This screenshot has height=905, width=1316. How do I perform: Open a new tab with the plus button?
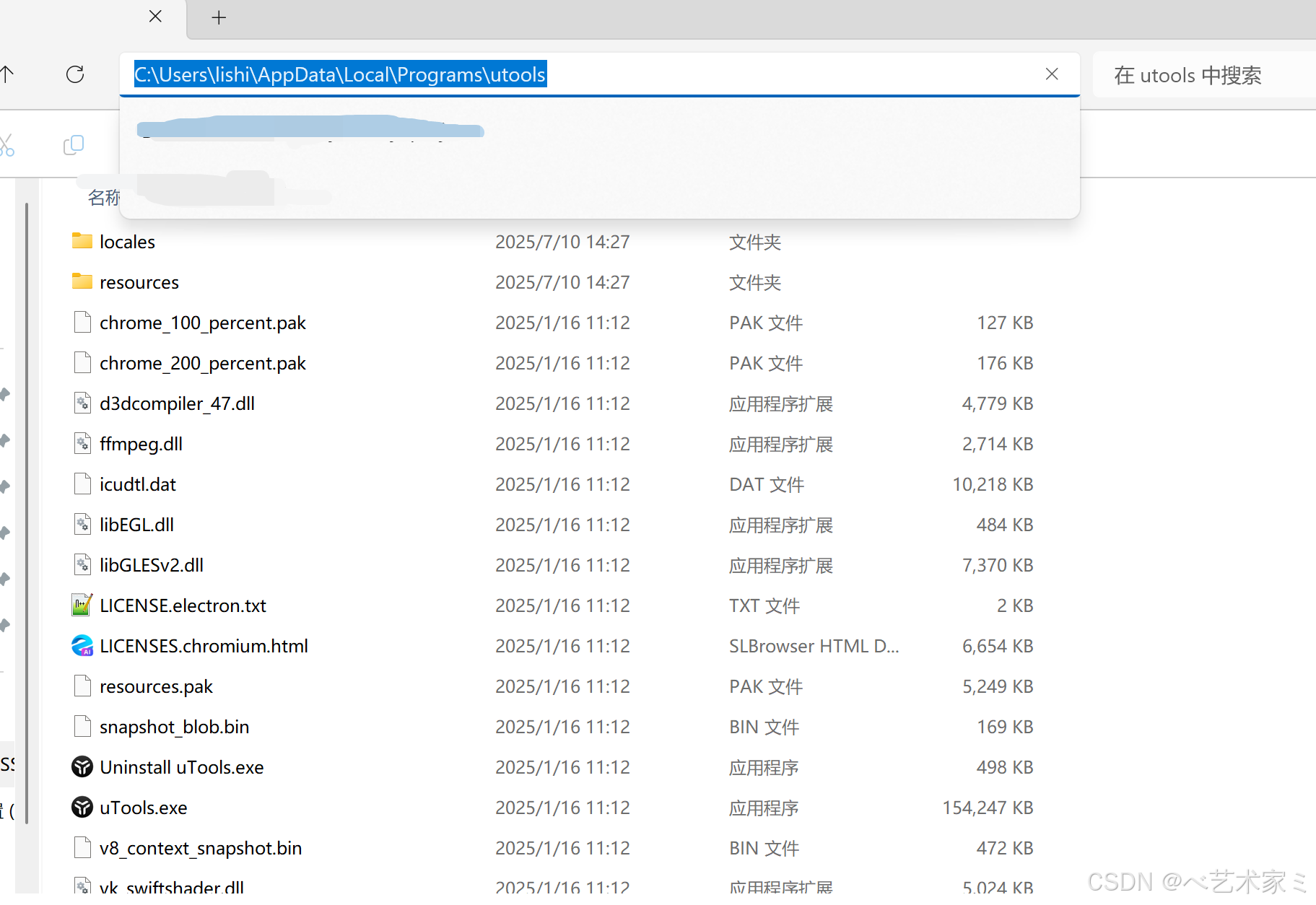click(x=218, y=17)
